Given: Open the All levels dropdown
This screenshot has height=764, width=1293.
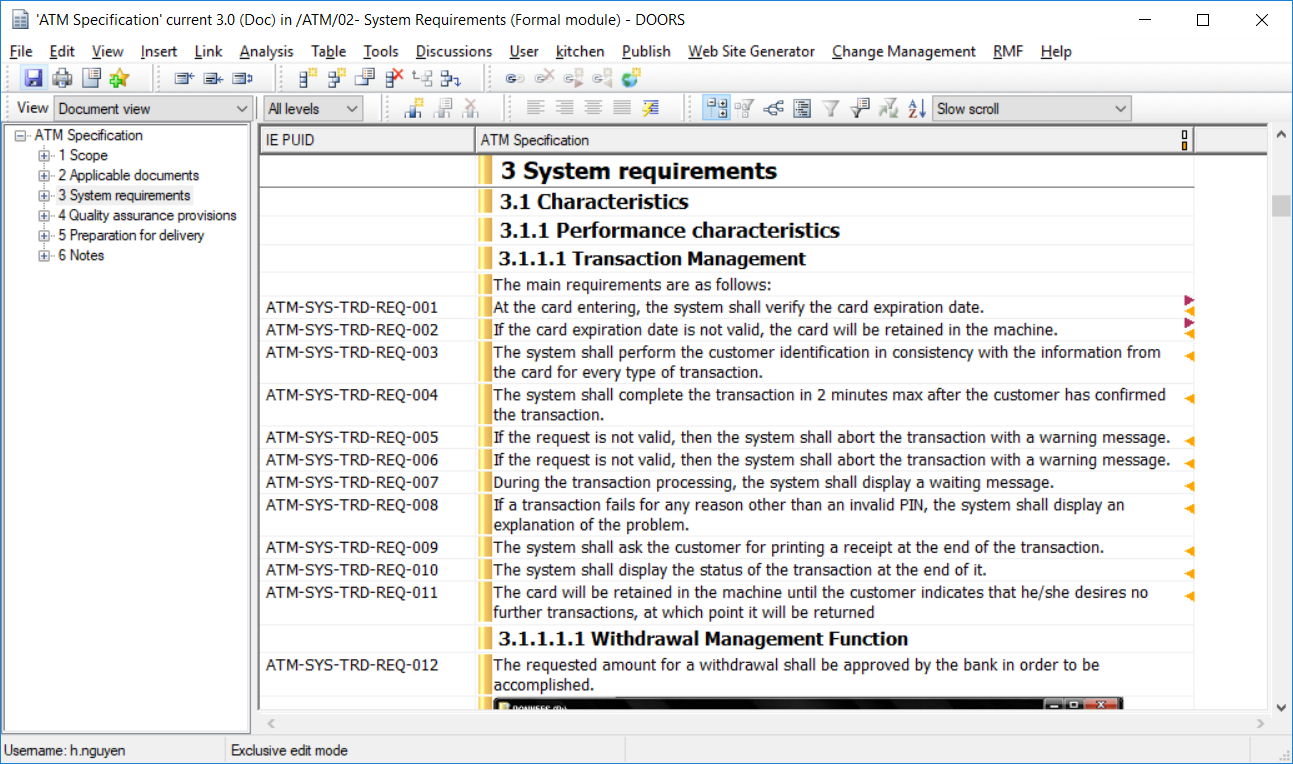Looking at the screenshot, I should tap(313, 108).
